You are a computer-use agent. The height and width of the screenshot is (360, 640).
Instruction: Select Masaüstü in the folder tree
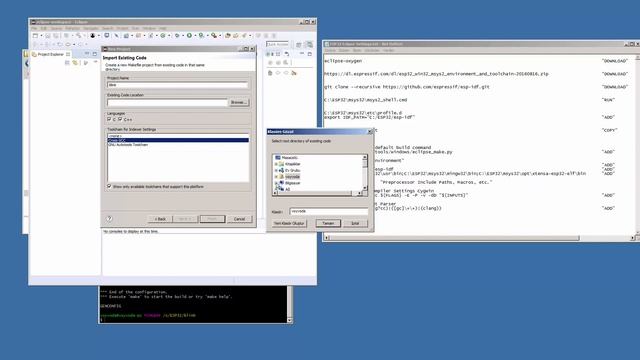[289, 158]
